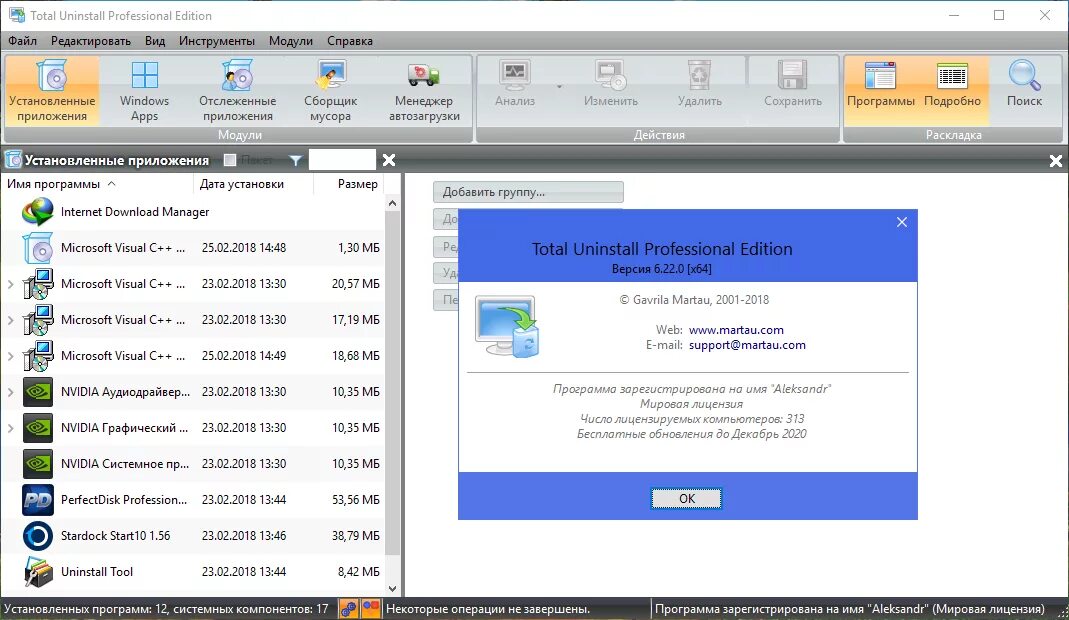Expand the NVIDIA Графический entry

pyautogui.click(x=10, y=428)
